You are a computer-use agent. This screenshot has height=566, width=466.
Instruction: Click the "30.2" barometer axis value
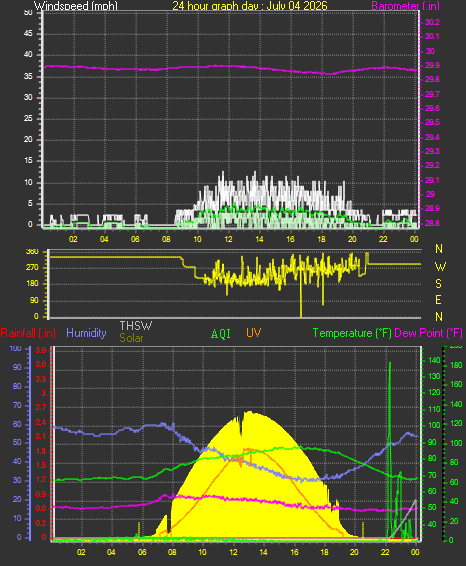(432, 22)
